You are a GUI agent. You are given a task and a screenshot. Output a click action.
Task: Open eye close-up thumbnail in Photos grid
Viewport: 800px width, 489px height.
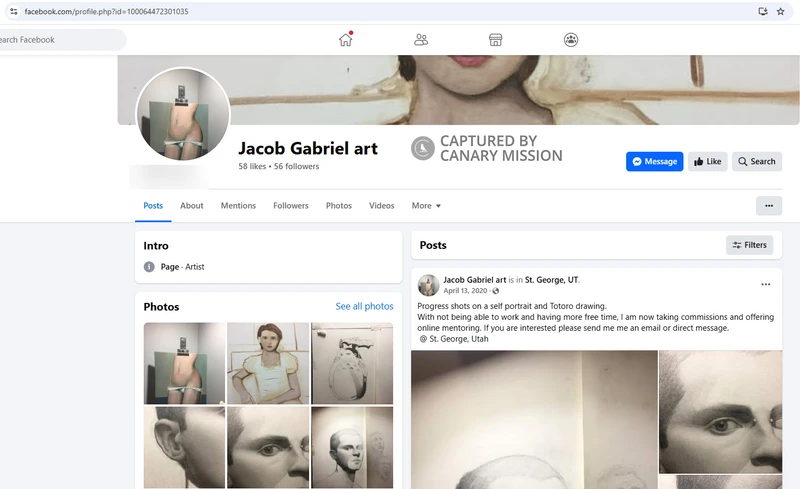click(268, 447)
